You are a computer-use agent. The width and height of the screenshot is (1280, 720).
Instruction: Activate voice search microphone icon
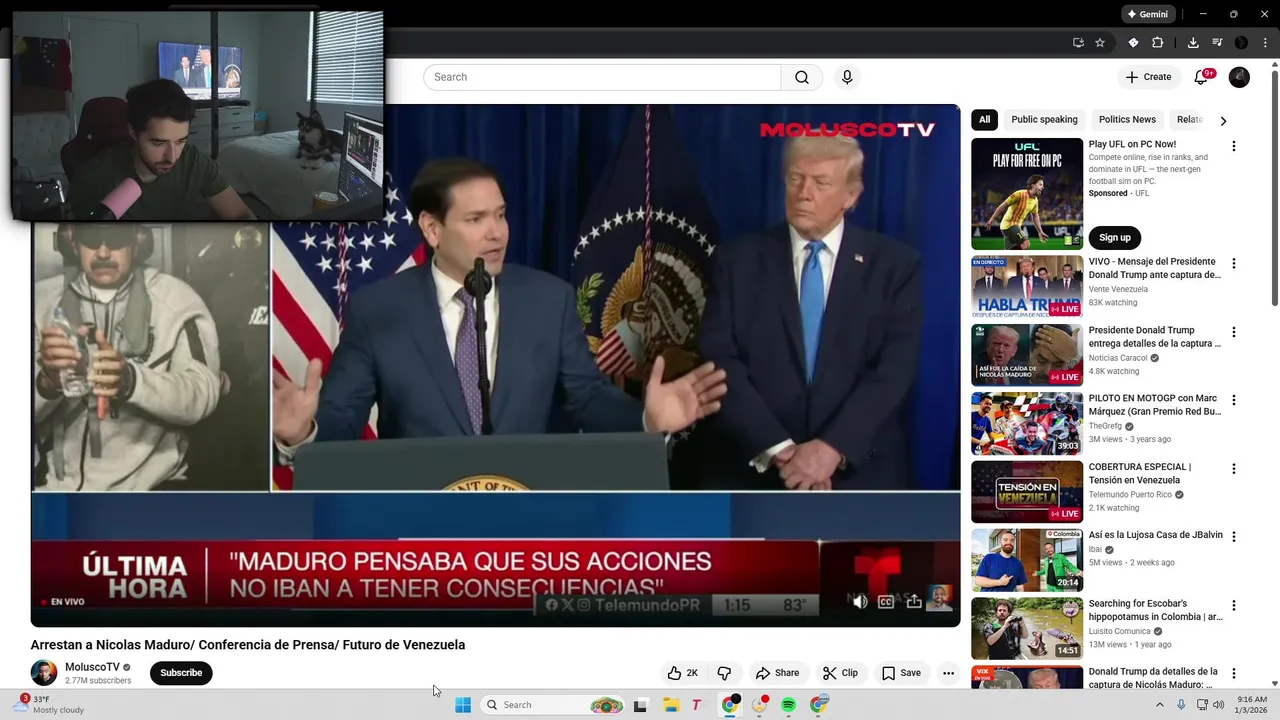[847, 77]
